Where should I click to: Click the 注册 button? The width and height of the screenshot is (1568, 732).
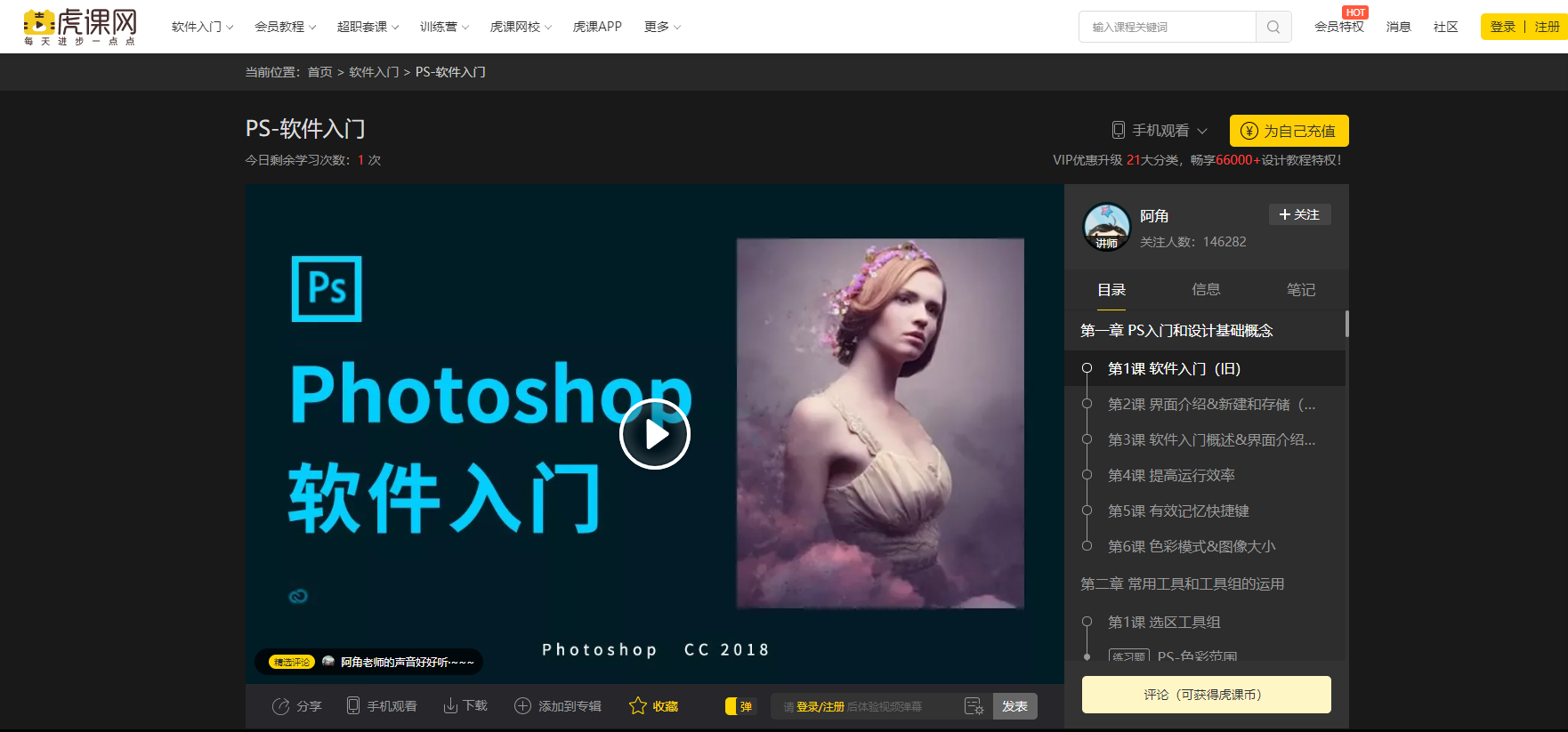click(1547, 27)
